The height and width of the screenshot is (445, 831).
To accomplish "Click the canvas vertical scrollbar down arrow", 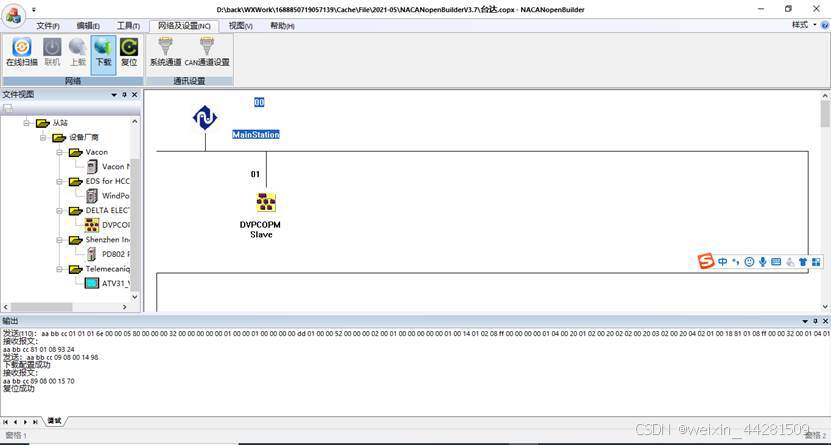I will [825, 307].
